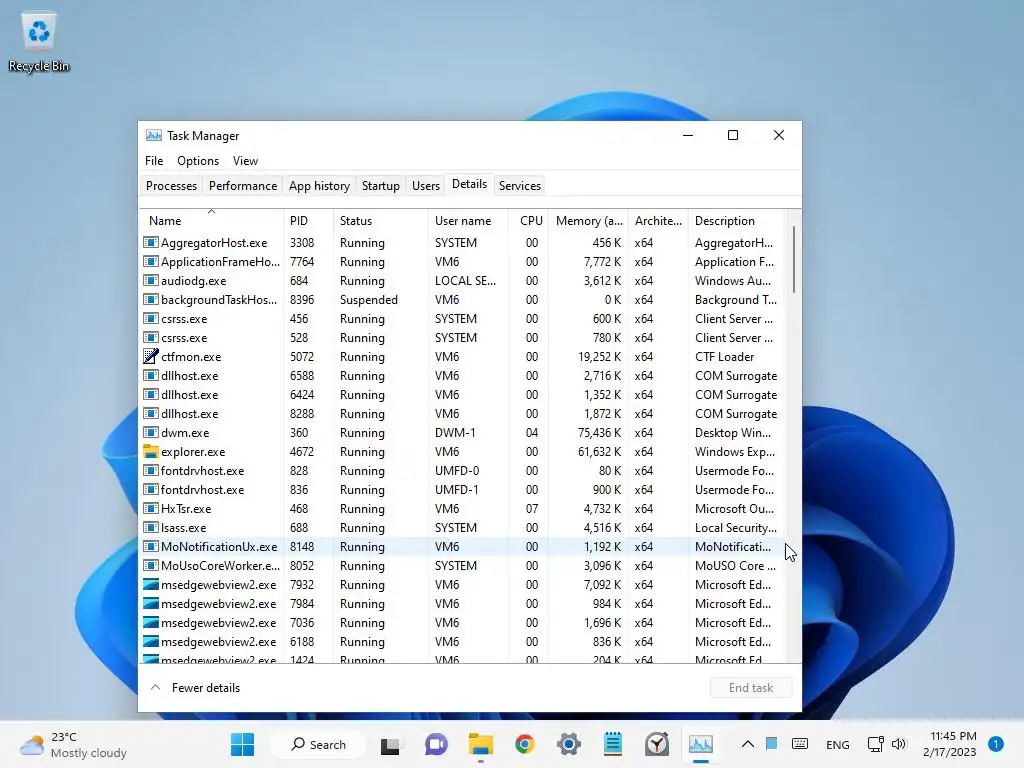The image size is (1024, 768).
Task: Sort by the Description column header
Action: point(736,221)
